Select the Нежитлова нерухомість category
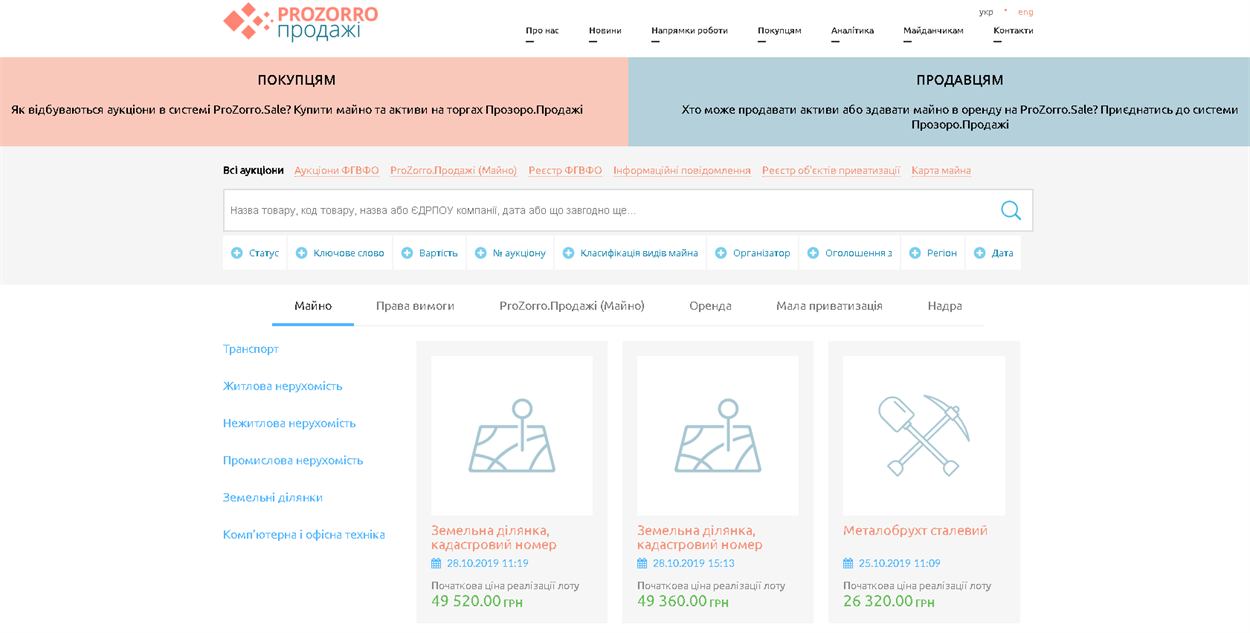 pyautogui.click(x=289, y=423)
